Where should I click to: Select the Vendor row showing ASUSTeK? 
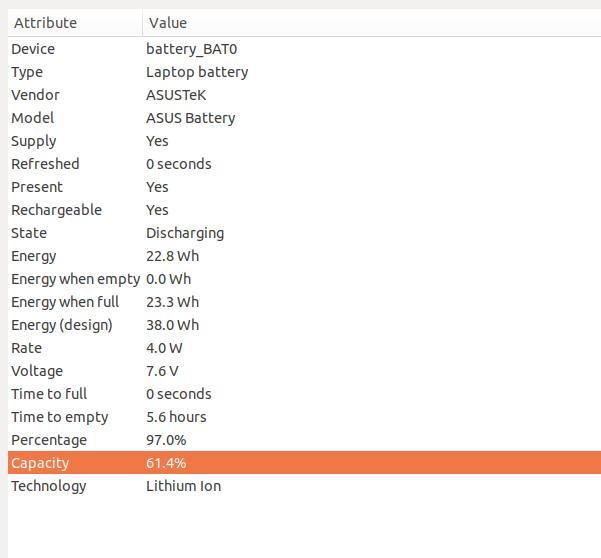304,95
